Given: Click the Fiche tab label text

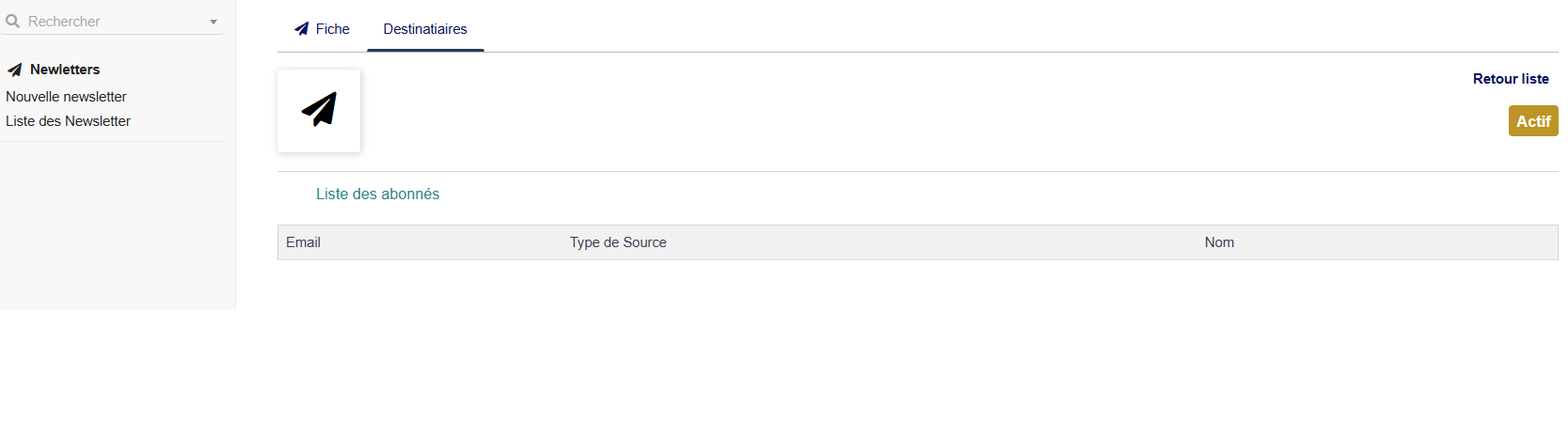Looking at the screenshot, I should click(333, 29).
